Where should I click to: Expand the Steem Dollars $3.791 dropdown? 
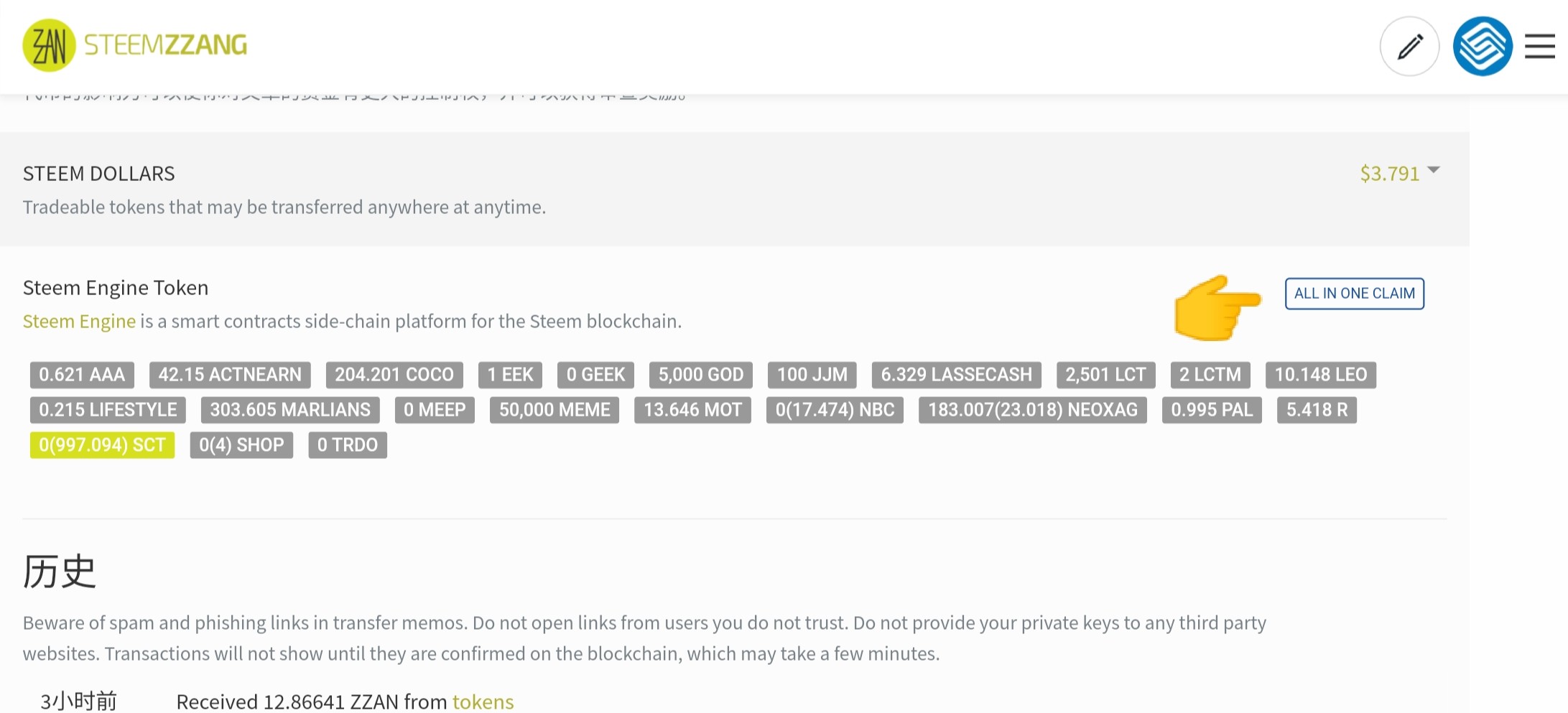pyautogui.click(x=1399, y=173)
